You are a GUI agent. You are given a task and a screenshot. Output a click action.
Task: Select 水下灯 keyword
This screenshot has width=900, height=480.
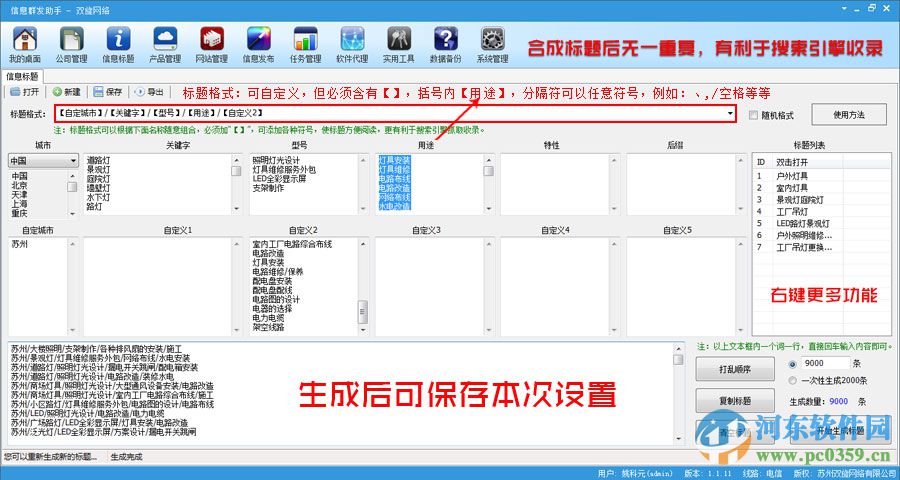tap(98, 197)
